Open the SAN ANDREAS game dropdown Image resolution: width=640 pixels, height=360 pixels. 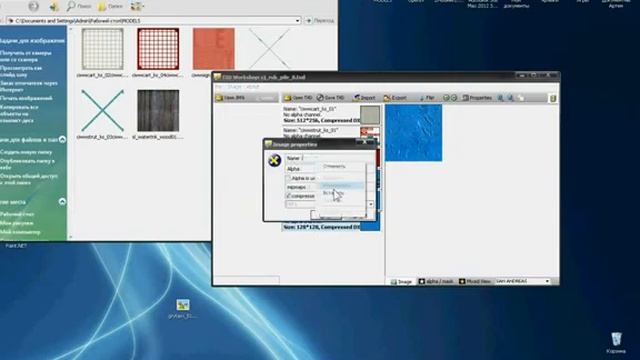[x=523, y=281]
